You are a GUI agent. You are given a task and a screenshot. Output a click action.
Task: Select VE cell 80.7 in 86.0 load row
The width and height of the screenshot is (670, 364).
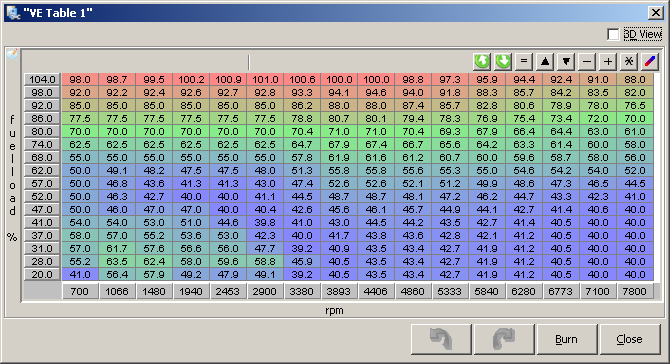pyautogui.click(x=339, y=118)
